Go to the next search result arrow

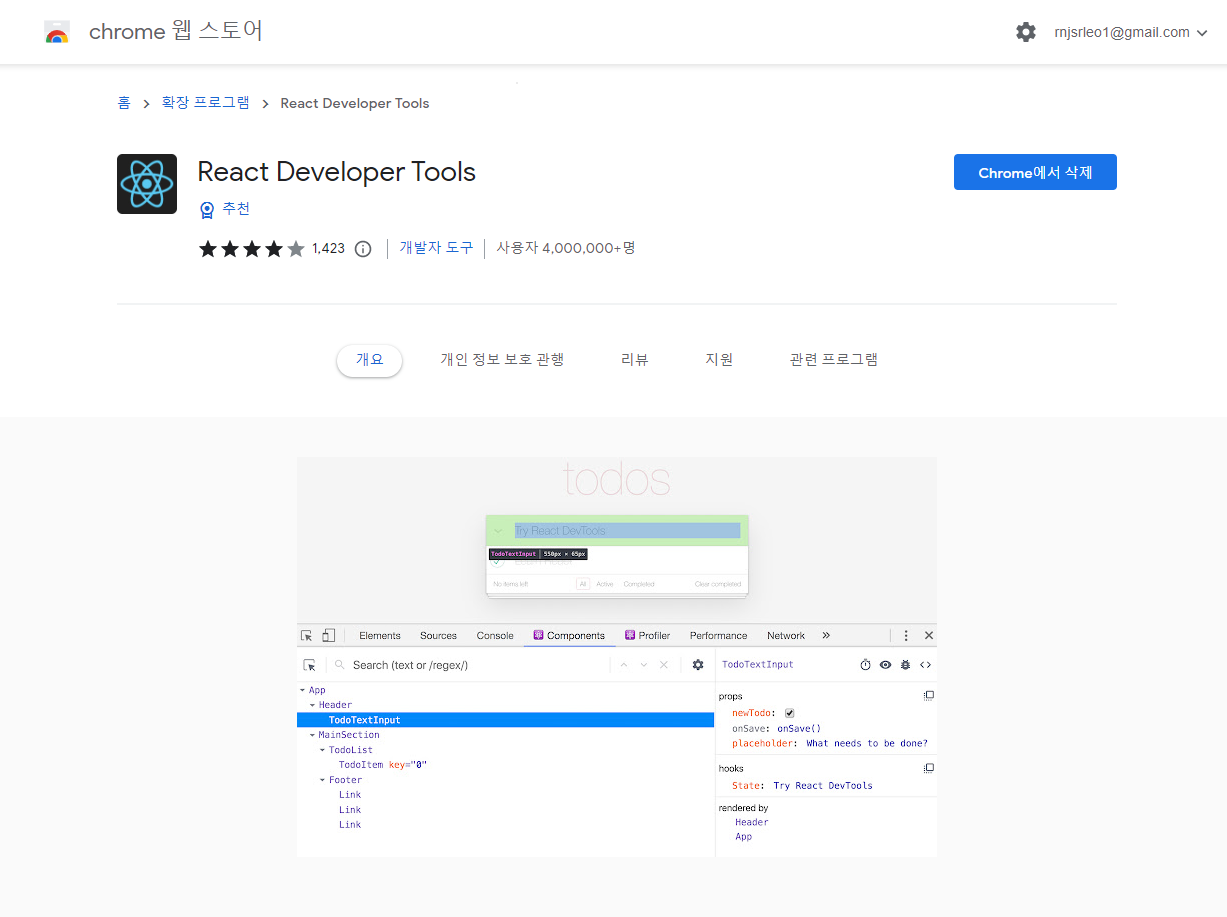tap(644, 665)
